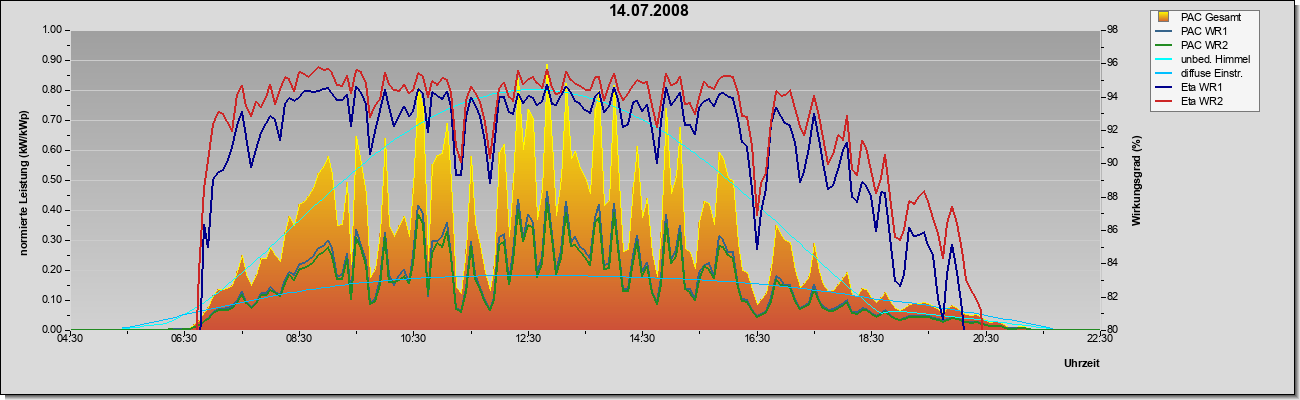
Task: Click the chart title 14.07.2008
Action: click(649, 11)
